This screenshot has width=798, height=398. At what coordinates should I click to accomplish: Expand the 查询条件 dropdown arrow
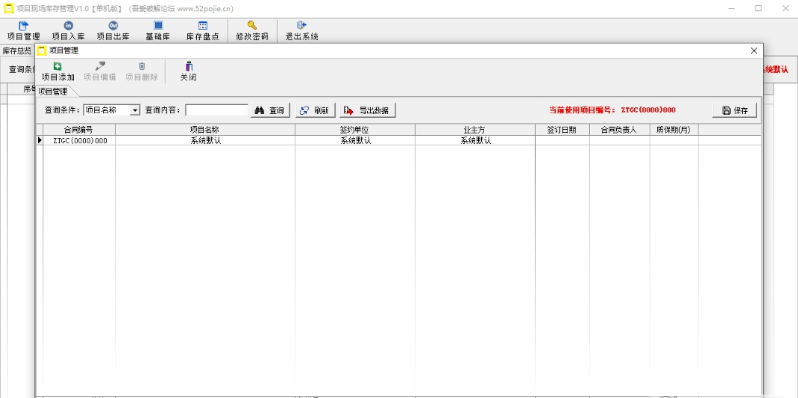135,110
